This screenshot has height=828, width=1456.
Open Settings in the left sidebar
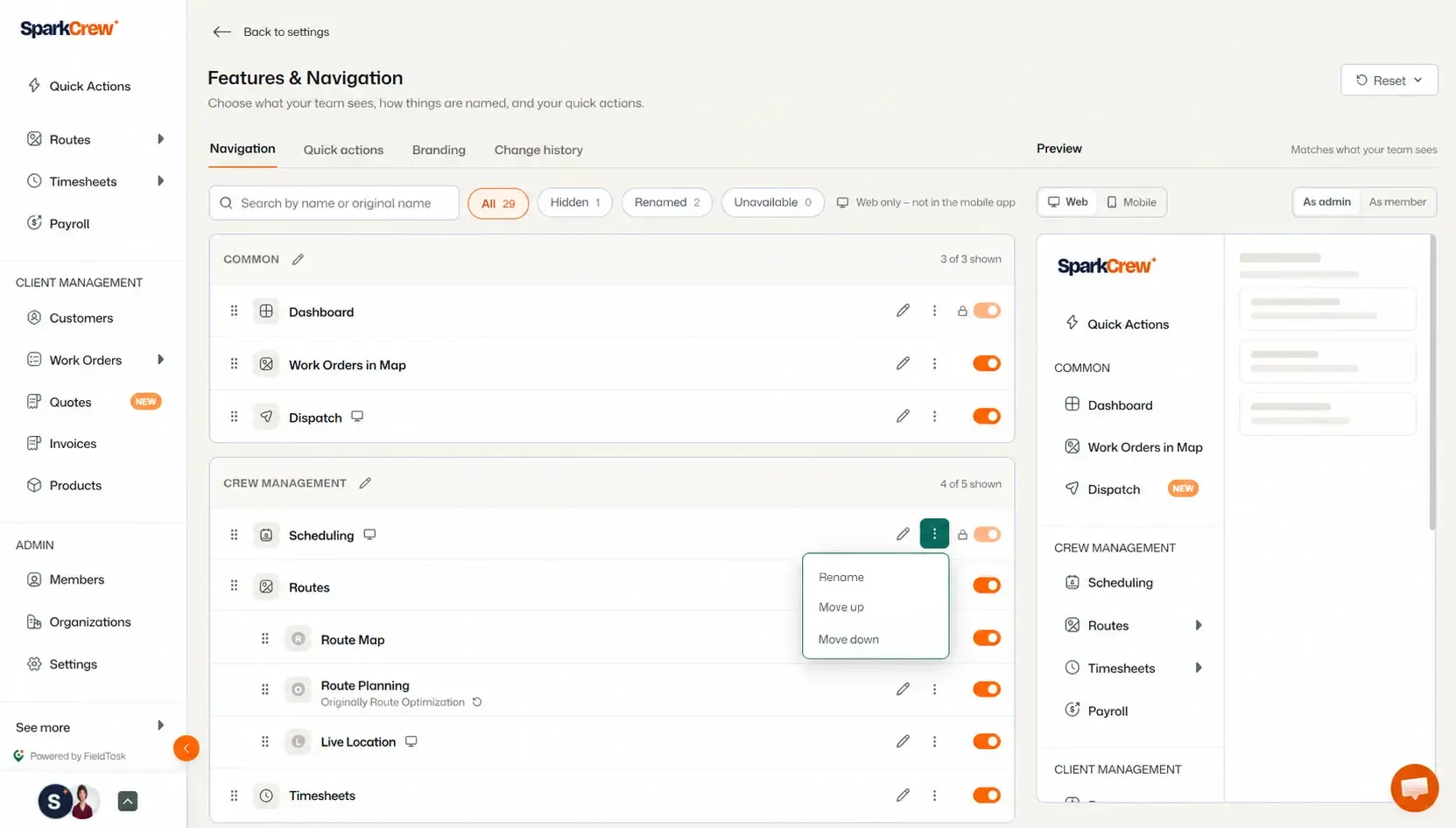click(x=74, y=664)
